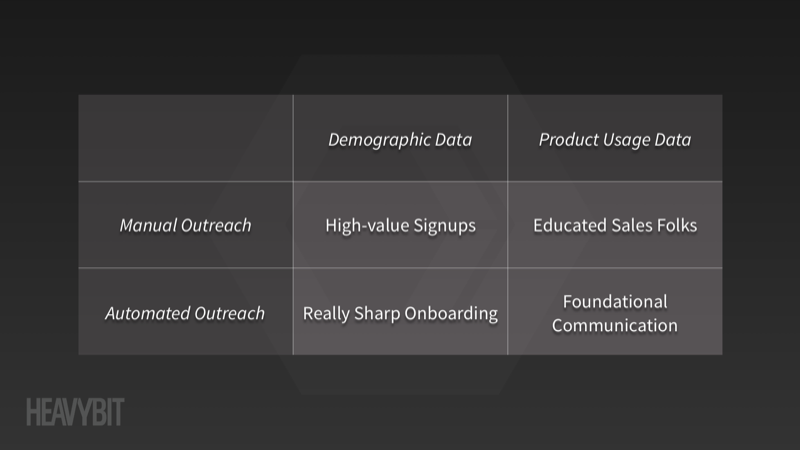Click the word Manual

147,226
